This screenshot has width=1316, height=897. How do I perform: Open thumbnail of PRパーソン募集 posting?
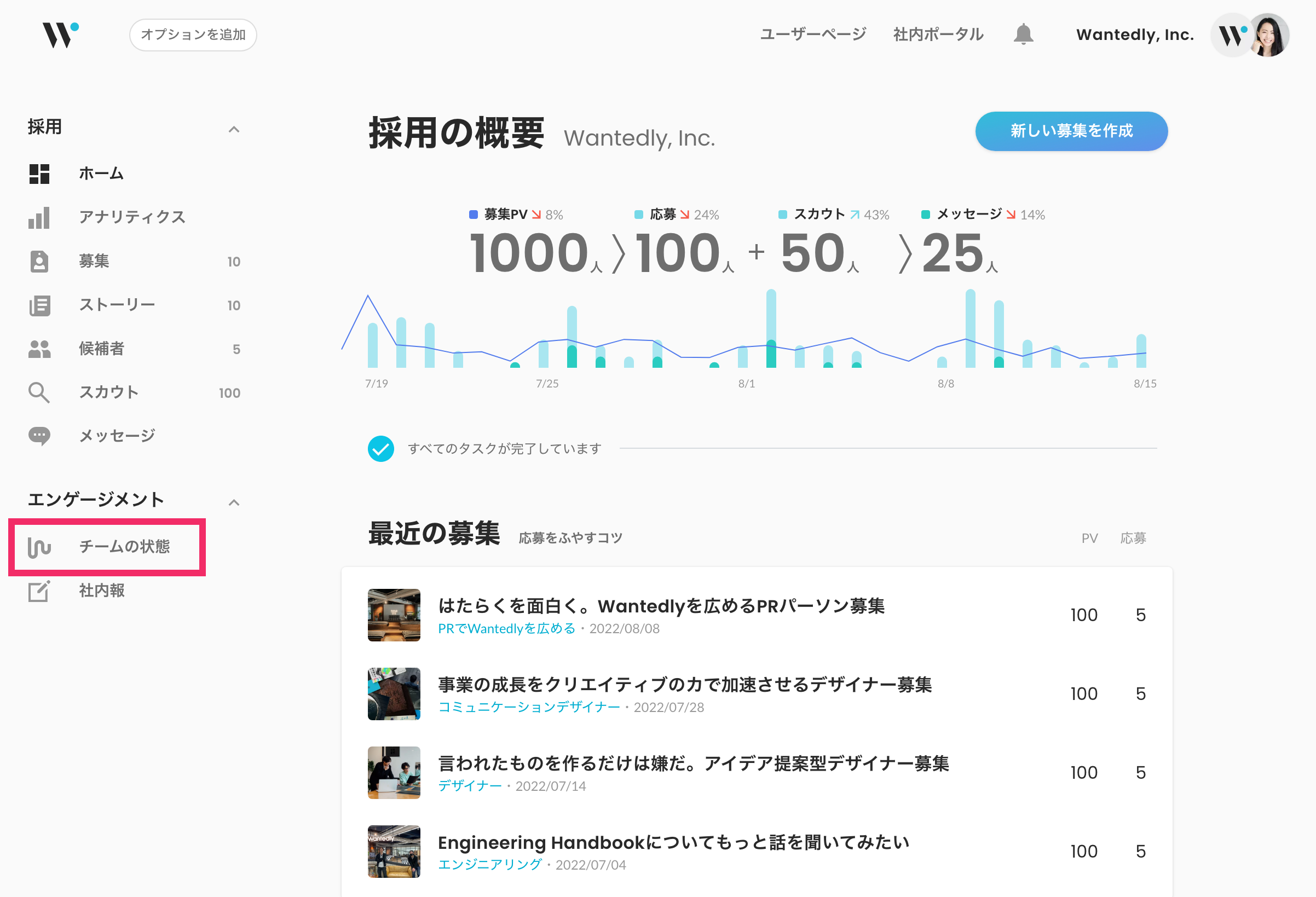point(394,616)
